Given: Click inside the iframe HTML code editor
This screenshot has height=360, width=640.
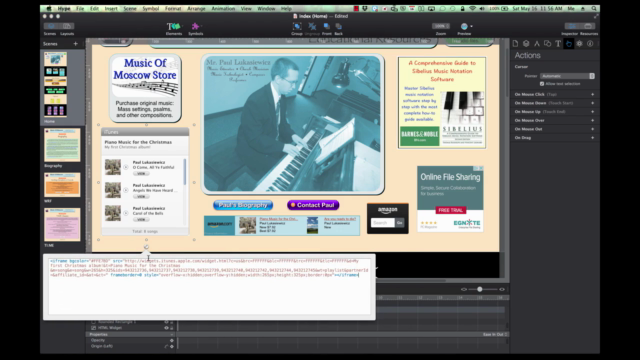Looking at the screenshot, I should click(209, 287).
